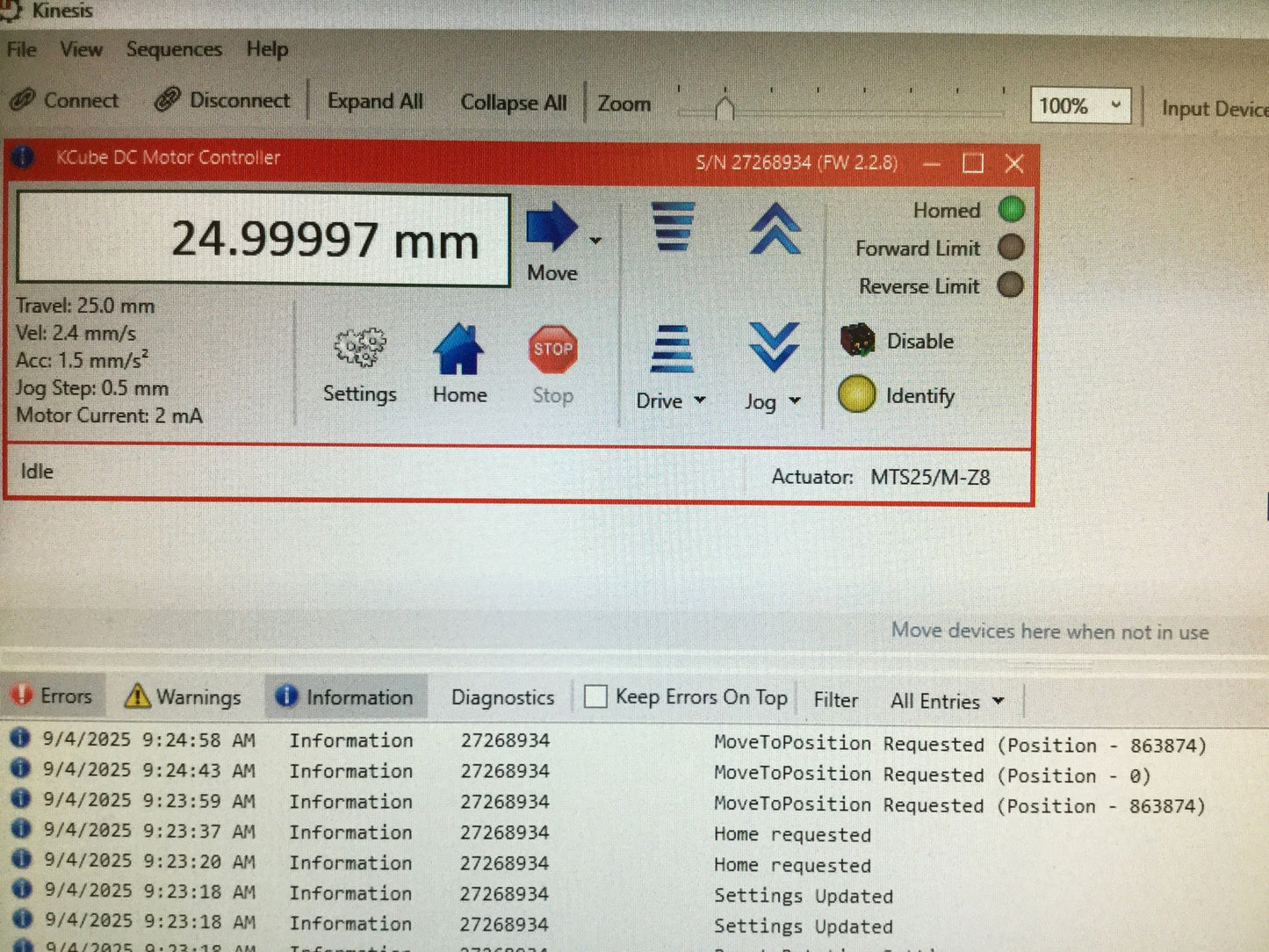Click the jog reverse double-chevron down icon
The image size is (1269, 952).
pos(774,347)
